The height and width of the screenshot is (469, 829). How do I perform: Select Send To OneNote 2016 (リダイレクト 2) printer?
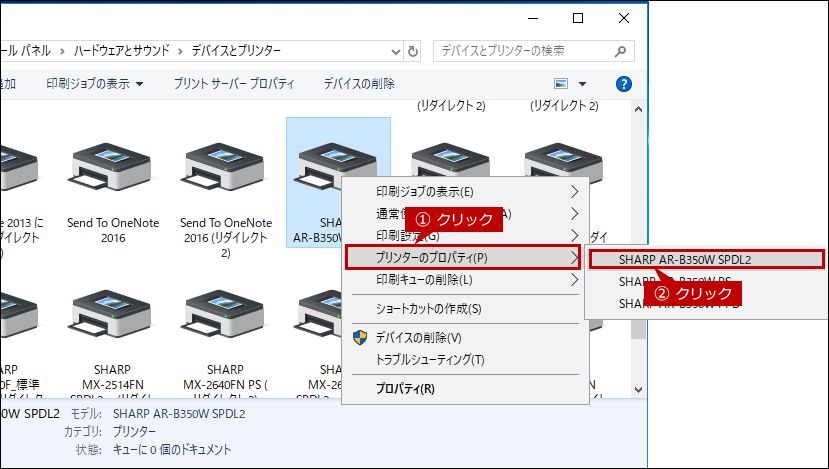point(226,200)
